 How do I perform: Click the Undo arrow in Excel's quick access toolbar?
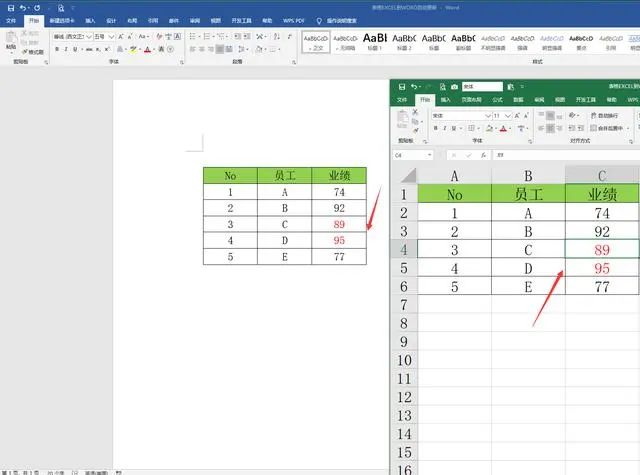click(415, 87)
